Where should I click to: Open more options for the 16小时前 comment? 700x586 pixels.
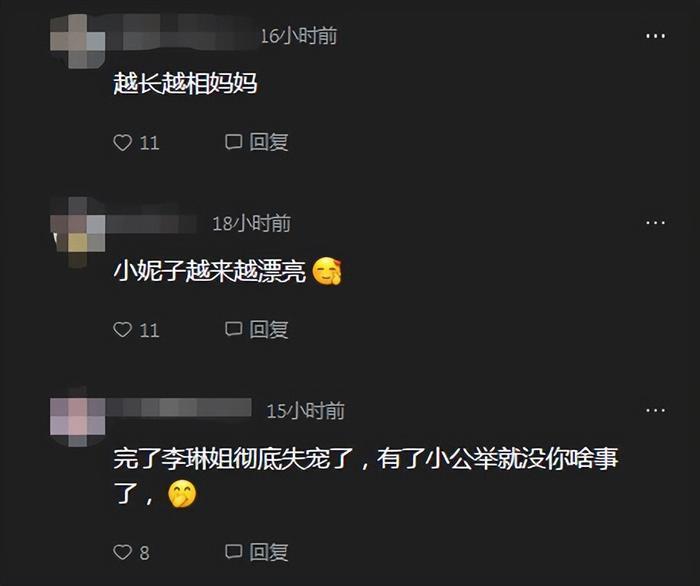(655, 36)
